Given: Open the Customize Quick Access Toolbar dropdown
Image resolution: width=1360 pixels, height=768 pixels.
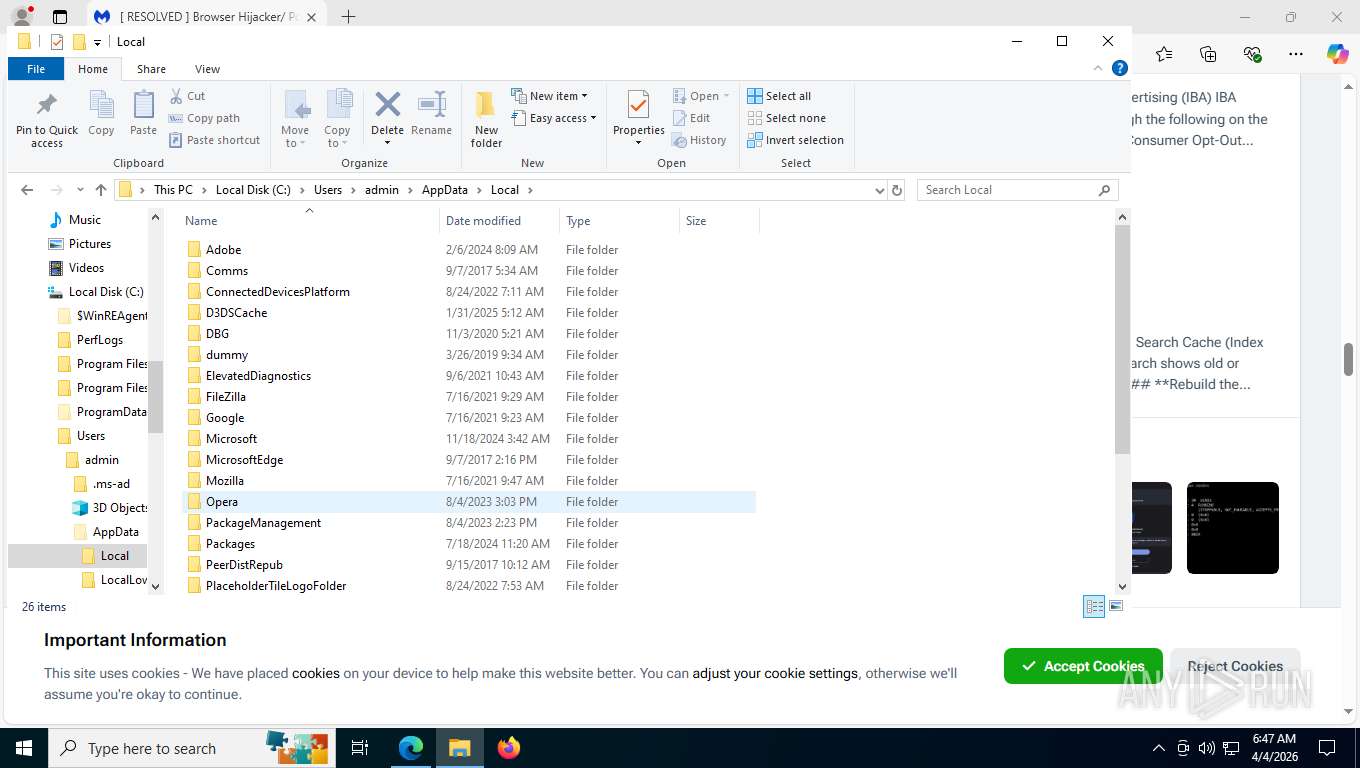Looking at the screenshot, I should 97,42.
